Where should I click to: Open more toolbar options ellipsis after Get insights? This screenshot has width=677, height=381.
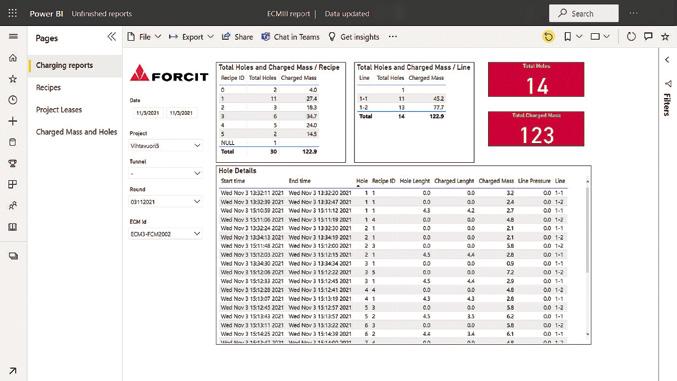[392, 37]
